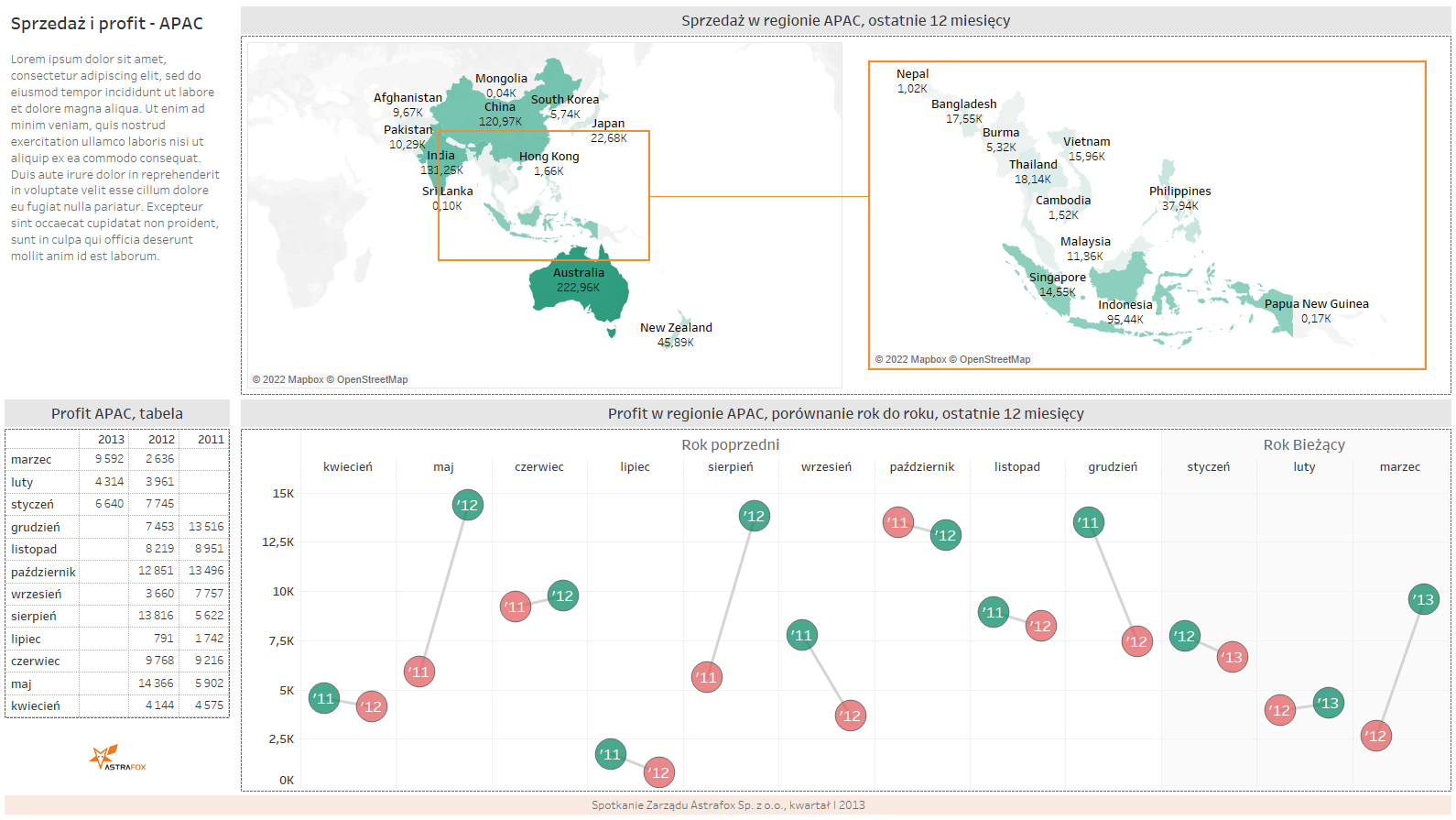Click the red '11 marker under sierpień
Image resolution: width=1456 pixels, height=820 pixels.
click(707, 677)
